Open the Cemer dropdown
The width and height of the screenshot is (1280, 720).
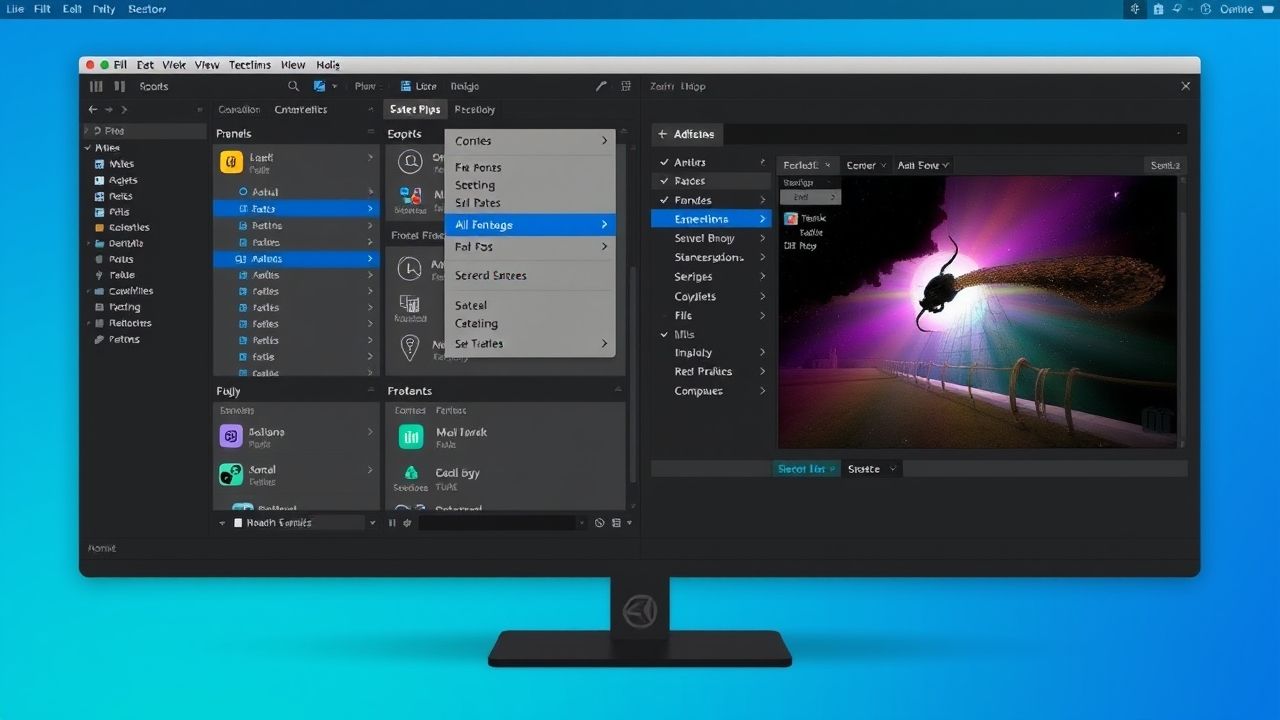[x=866, y=165]
